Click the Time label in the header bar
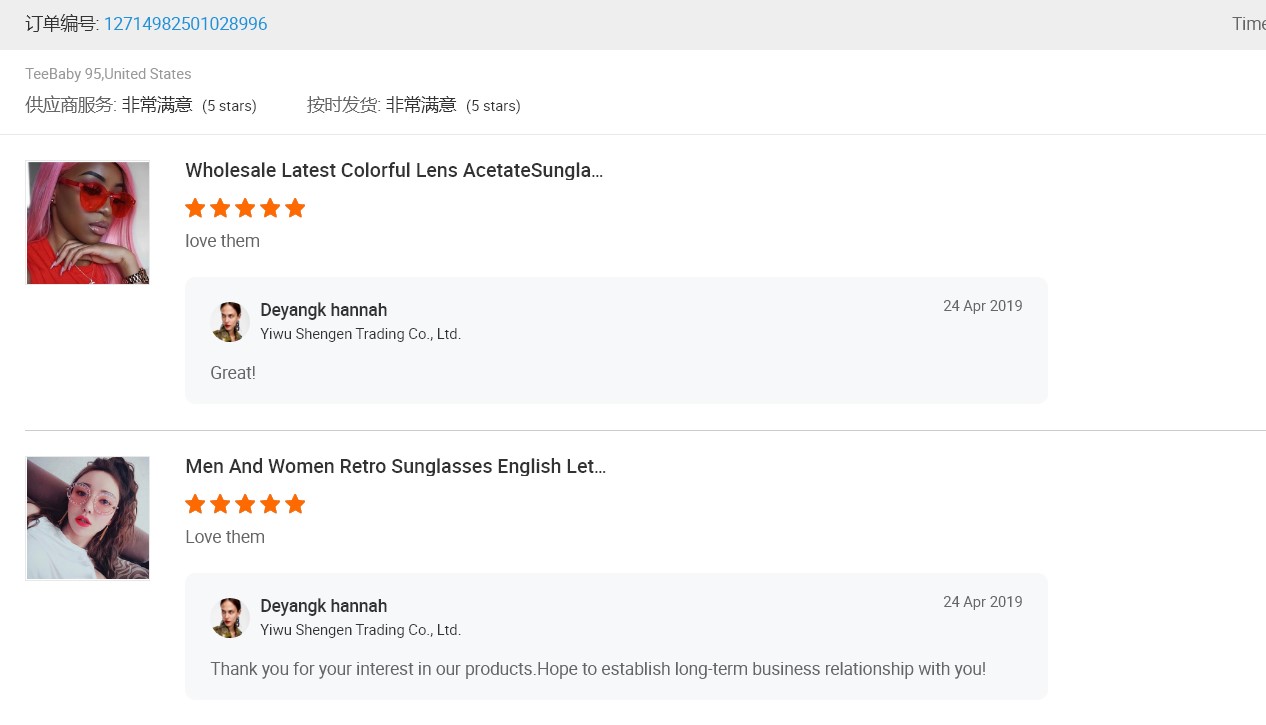The image size is (1266, 725). 1248,24
